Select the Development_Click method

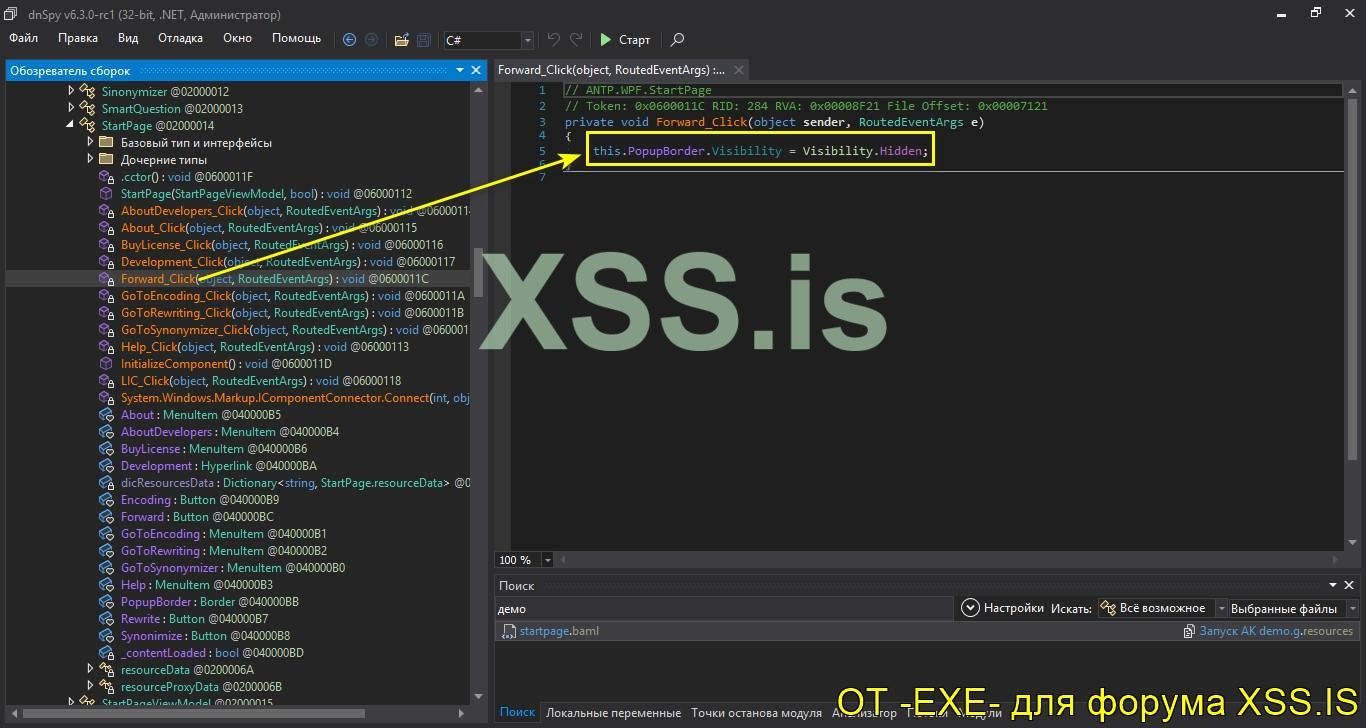click(287, 261)
